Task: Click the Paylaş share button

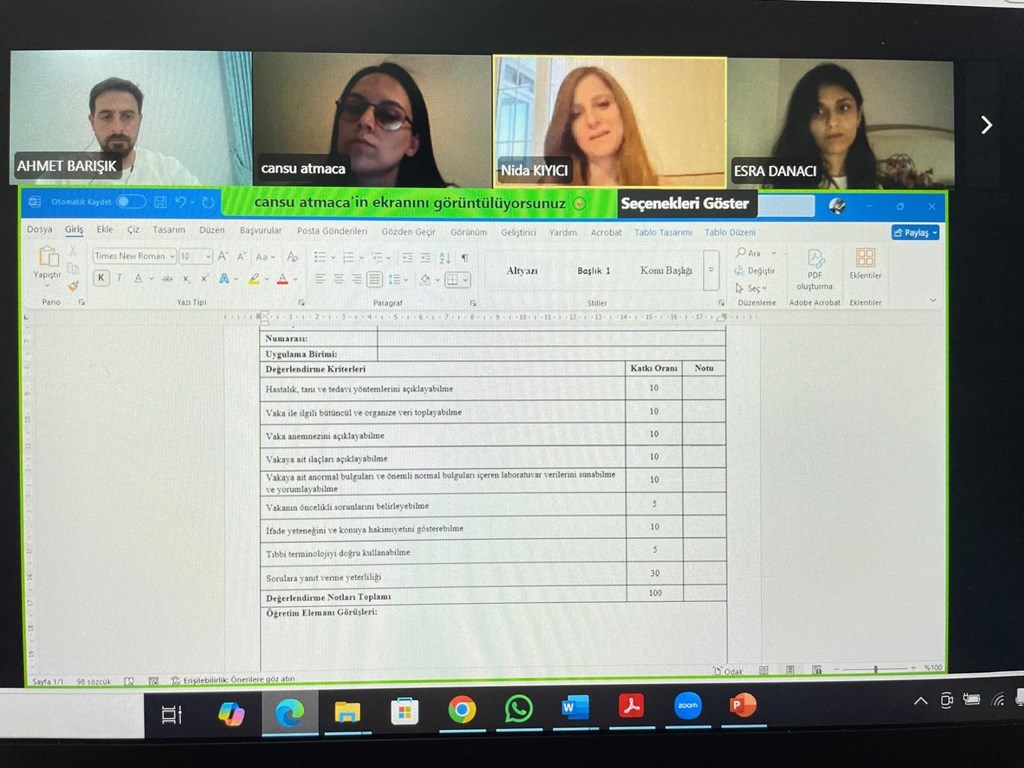Action: pyautogui.click(x=915, y=232)
